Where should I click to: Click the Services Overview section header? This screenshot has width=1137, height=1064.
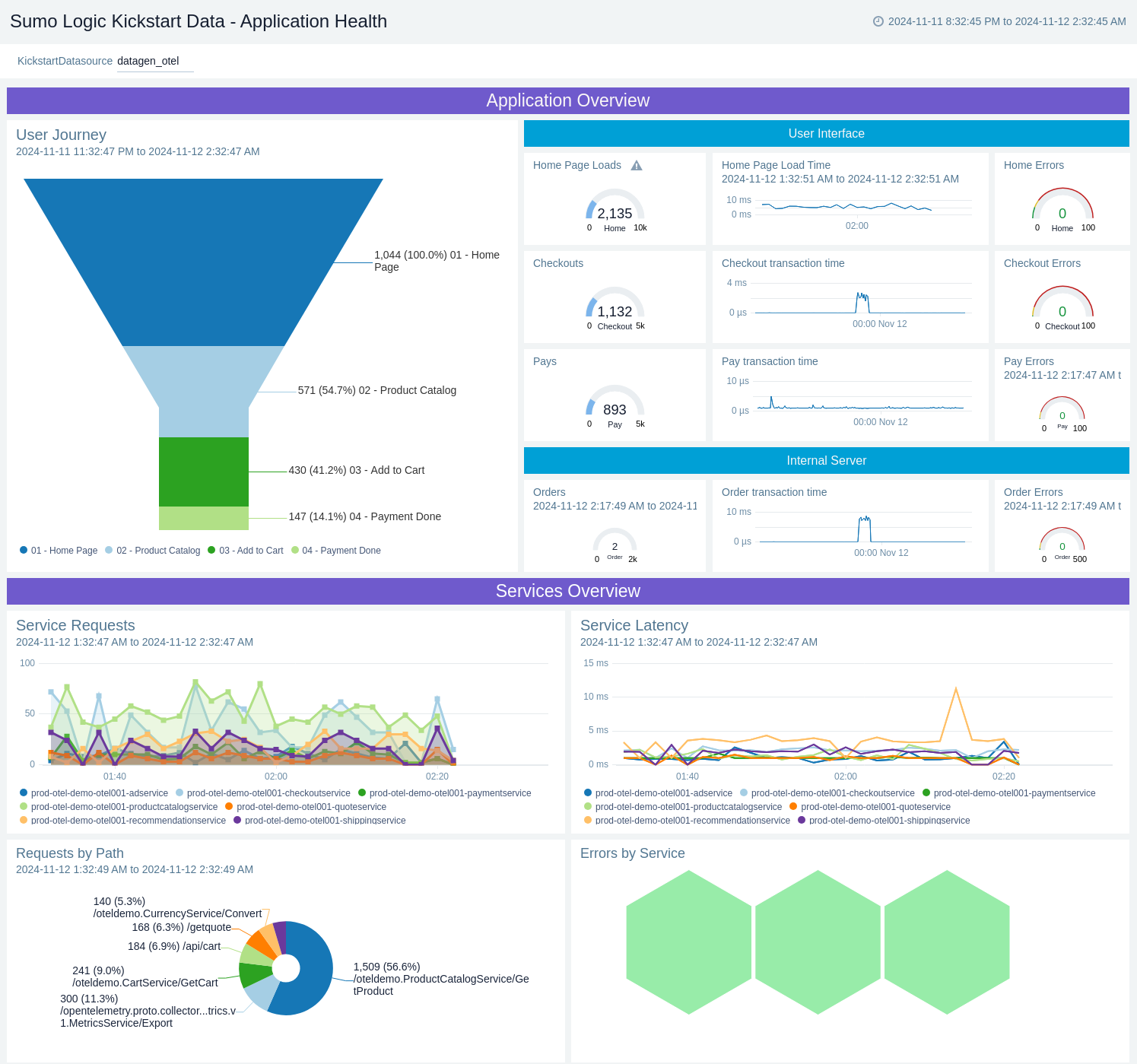[x=567, y=591]
